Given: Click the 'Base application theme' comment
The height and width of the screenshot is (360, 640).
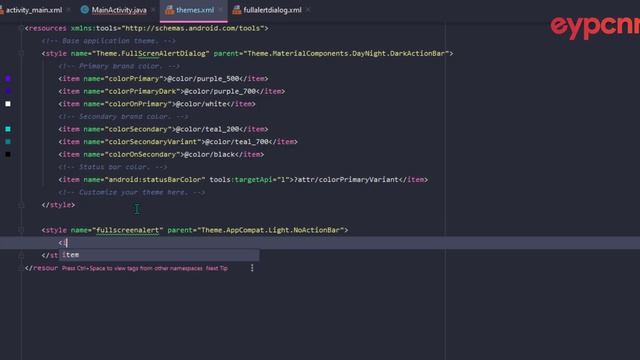Looking at the screenshot, I should tap(109, 41).
